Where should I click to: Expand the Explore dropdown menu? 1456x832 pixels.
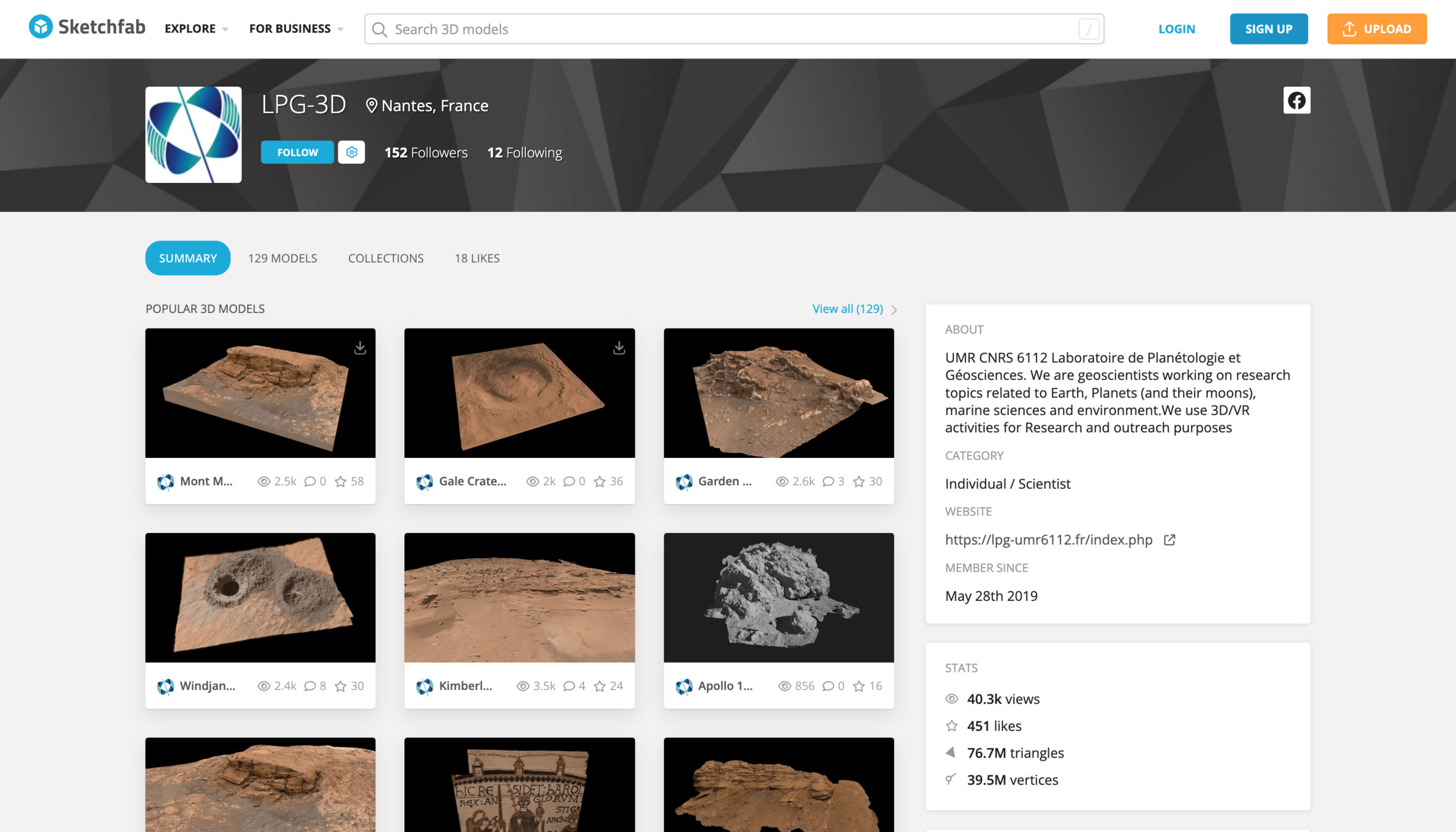coord(197,28)
